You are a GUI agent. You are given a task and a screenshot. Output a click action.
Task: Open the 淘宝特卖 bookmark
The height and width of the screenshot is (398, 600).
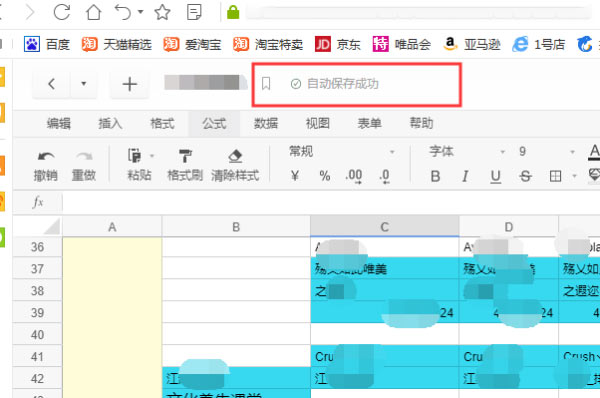pyautogui.click(x=268, y=44)
